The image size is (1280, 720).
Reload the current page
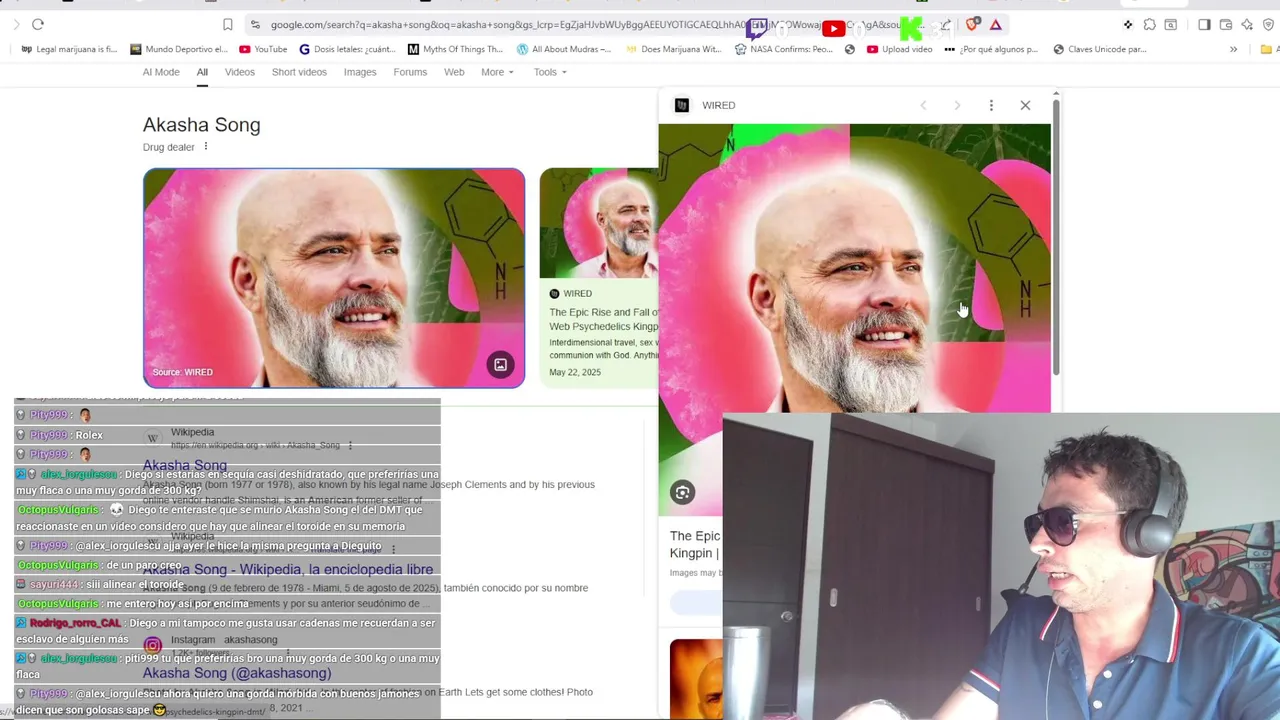tap(38, 24)
